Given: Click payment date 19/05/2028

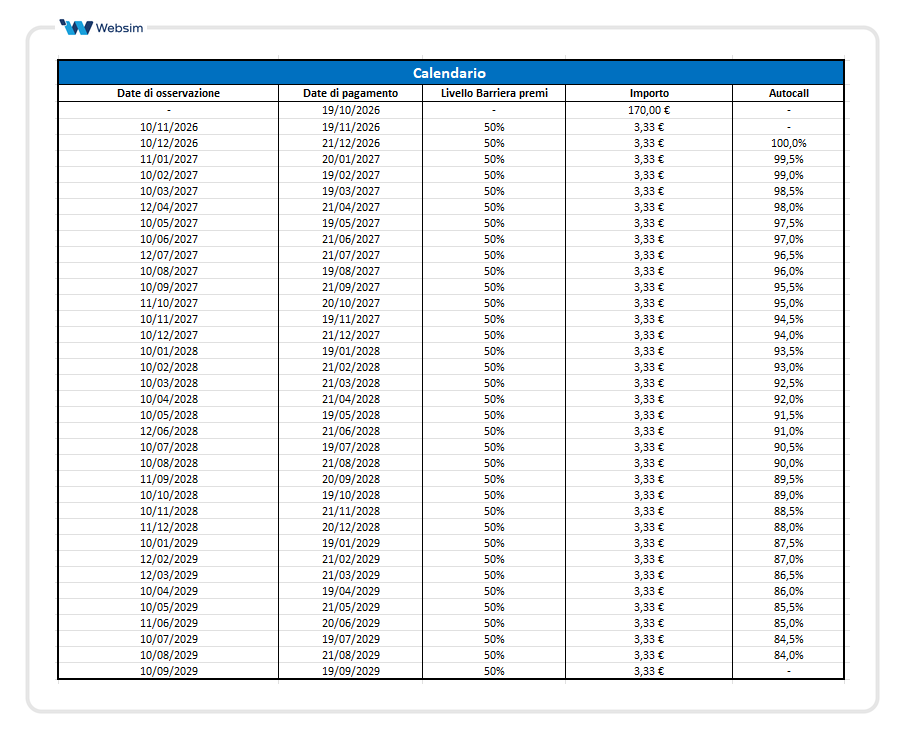Looking at the screenshot, I should pyautogui.click(x=351, y=415).
